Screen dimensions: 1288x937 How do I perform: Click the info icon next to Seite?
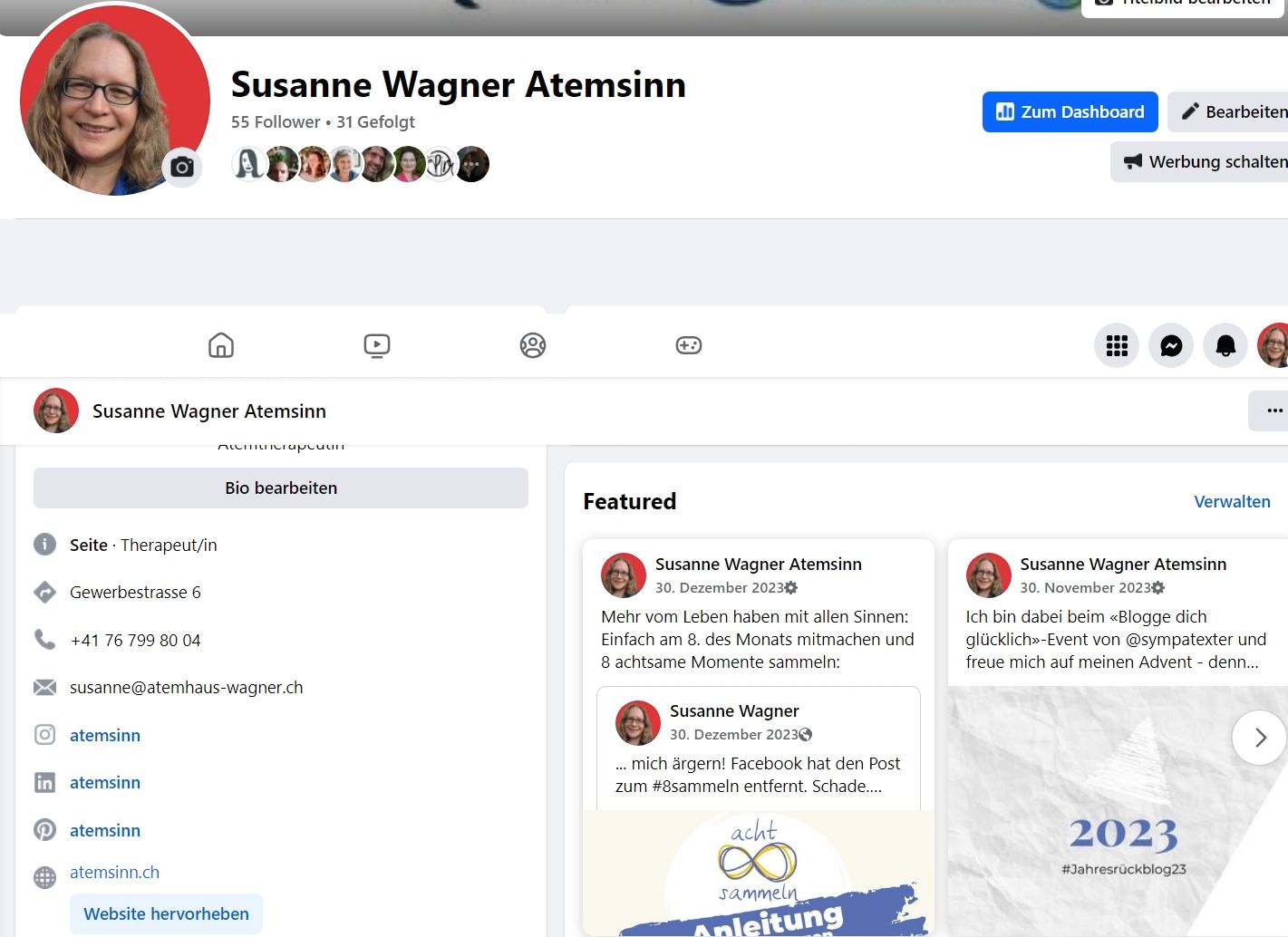coord(44,545)
